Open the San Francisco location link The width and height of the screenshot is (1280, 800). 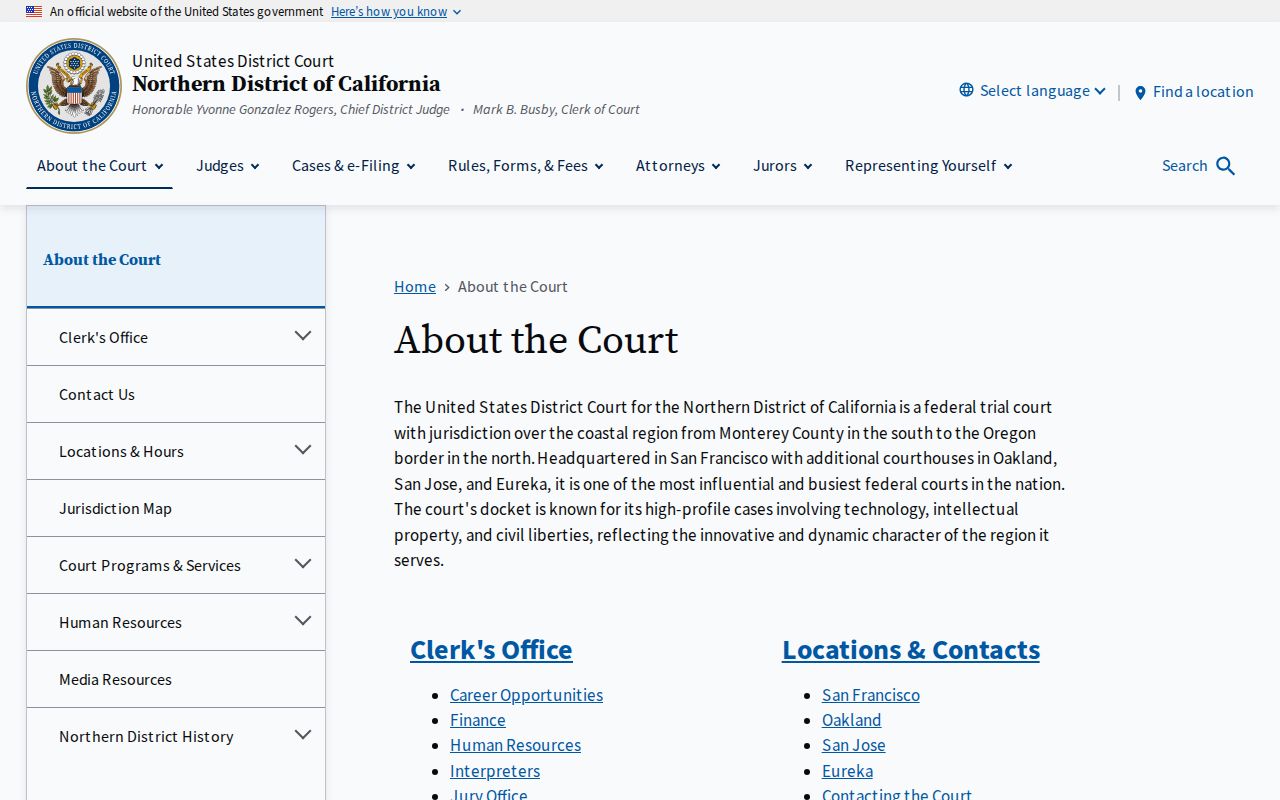[x=871, y=695]
